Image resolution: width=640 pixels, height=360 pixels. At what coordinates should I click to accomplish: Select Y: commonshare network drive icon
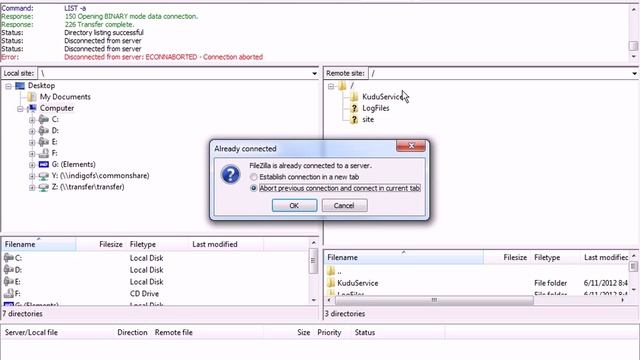44,176
